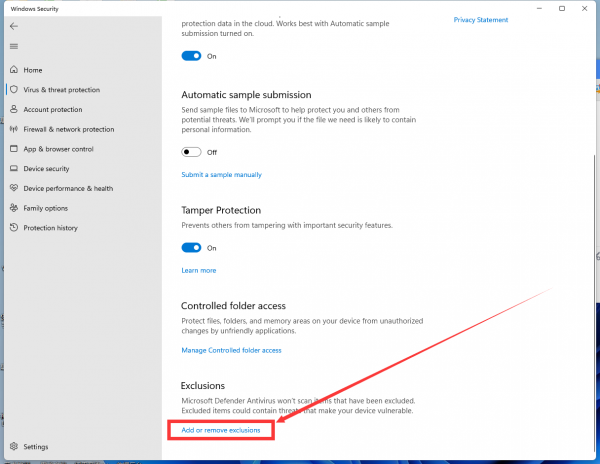
Task: Open Firewall & network protection
Action: pyautogui.click(x=69, y=129)
